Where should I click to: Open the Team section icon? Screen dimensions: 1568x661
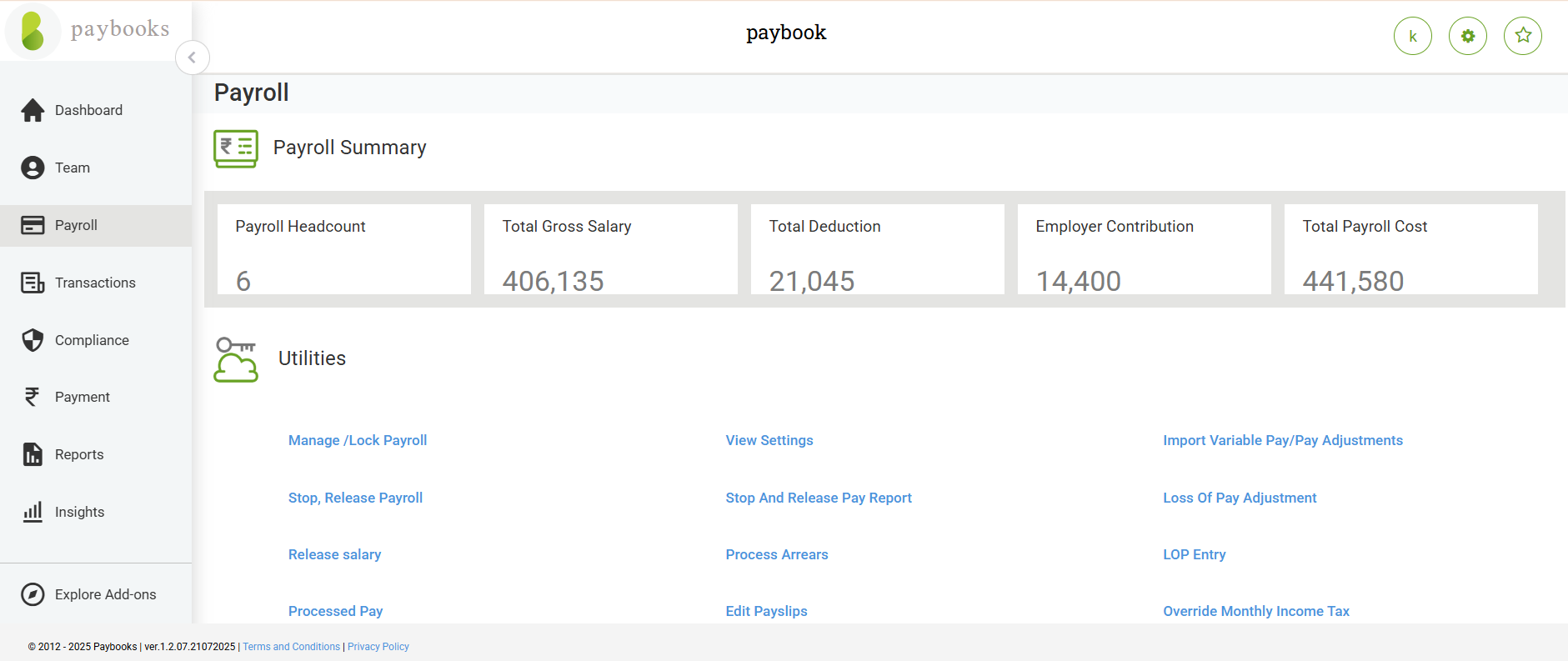click(x=33, y=168)
